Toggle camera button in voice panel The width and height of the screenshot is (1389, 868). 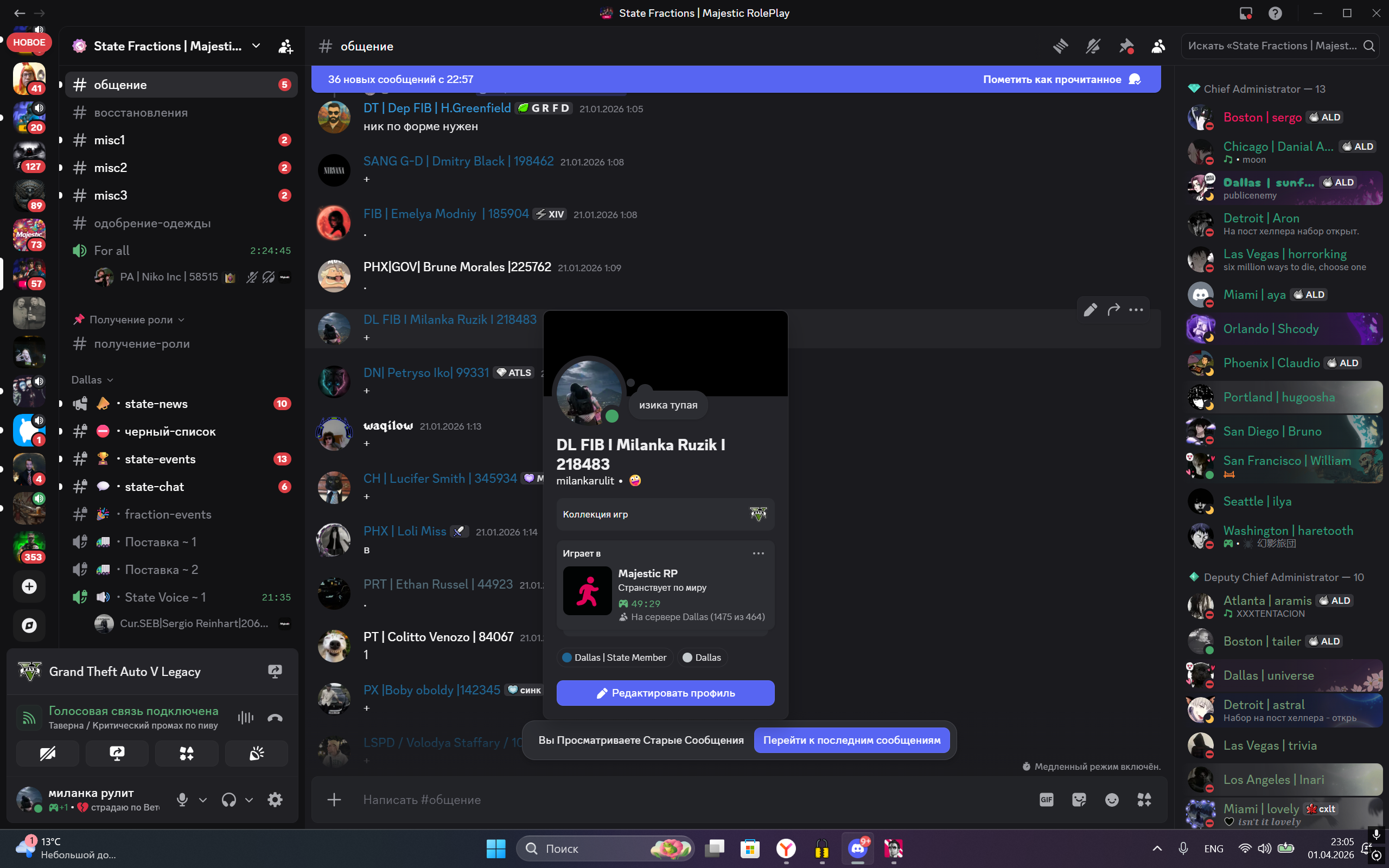tap(48, 753)
